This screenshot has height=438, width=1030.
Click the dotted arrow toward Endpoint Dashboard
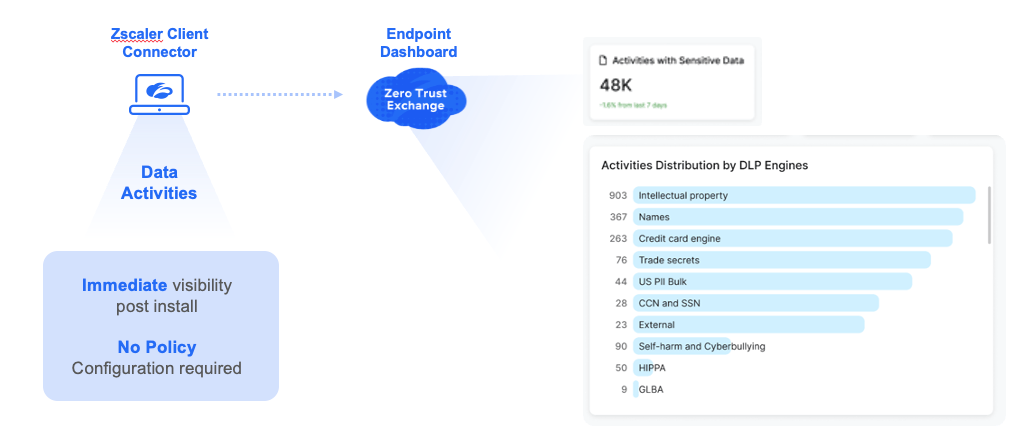pyautogui.click(x=280, y=94)
